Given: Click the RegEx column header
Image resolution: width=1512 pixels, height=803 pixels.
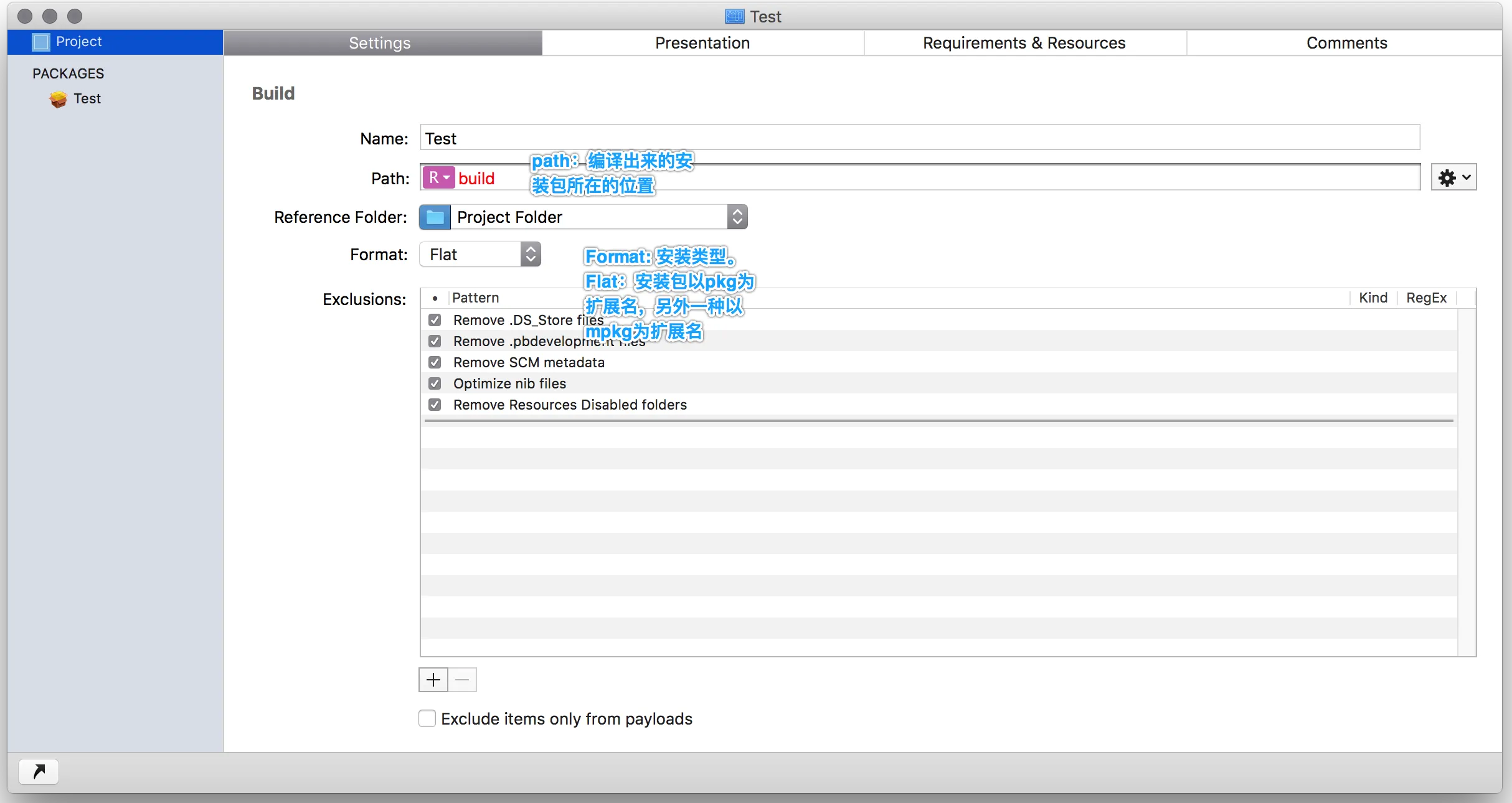Looking at the screenshot, I should pos(1426,298).
